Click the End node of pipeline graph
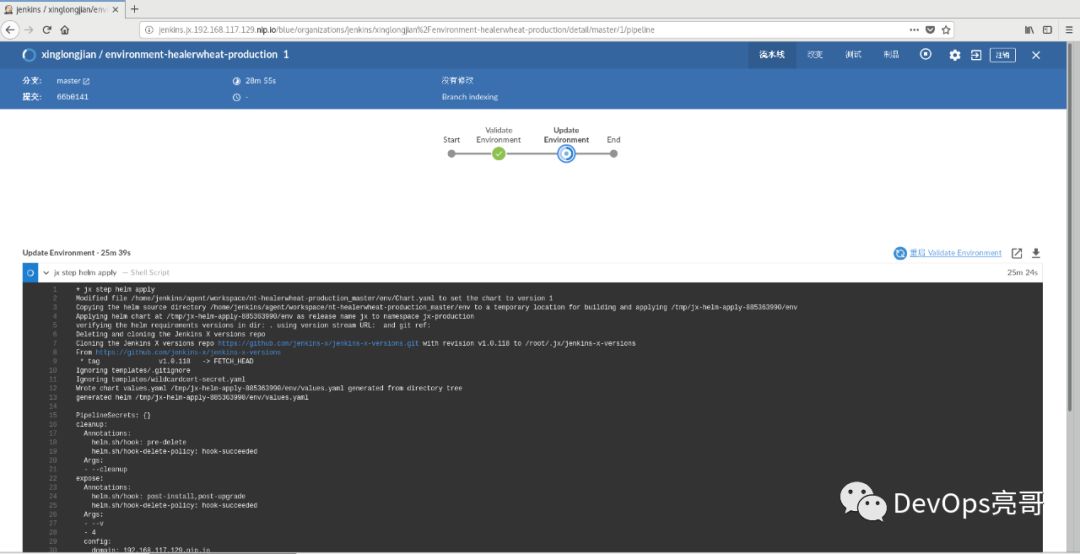Screen dimensions: 1080x554 coord(613,154)
